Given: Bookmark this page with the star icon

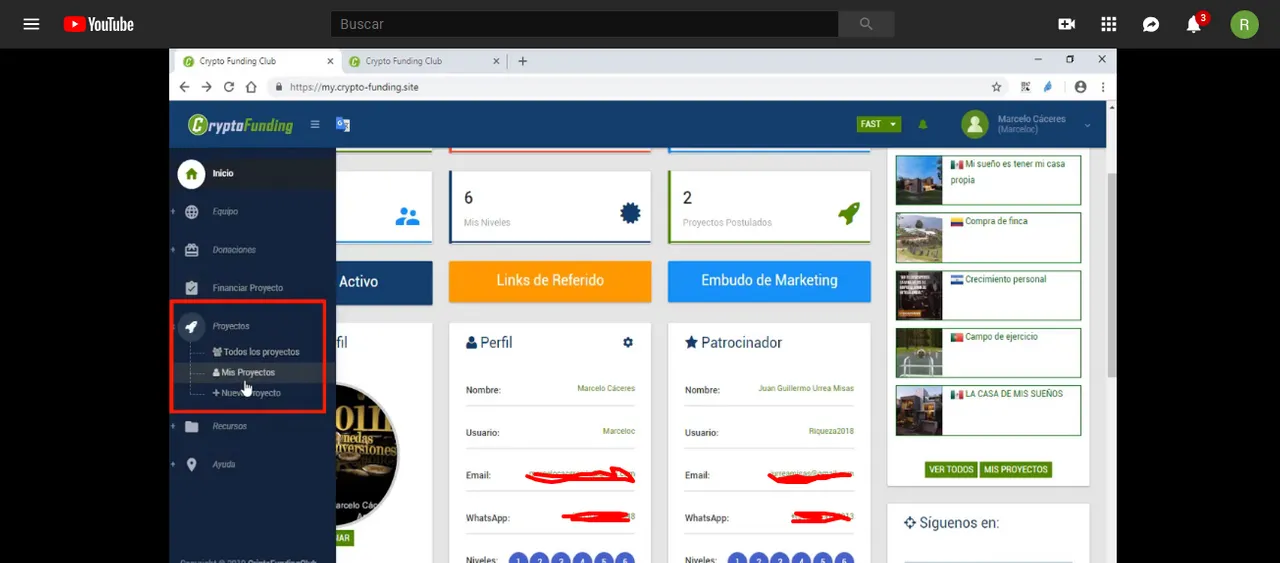Looking at the screenshot, I should [996, 87].
